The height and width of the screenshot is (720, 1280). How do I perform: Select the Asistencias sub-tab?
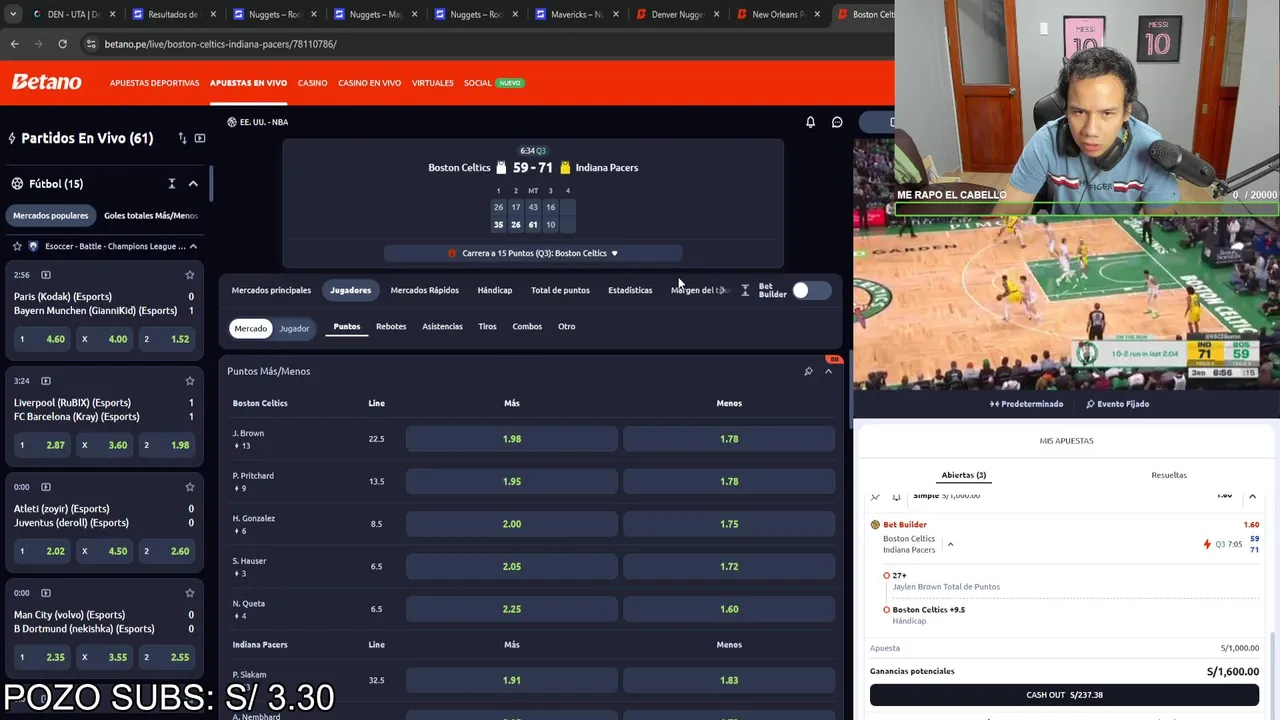(x=442, y=326)
